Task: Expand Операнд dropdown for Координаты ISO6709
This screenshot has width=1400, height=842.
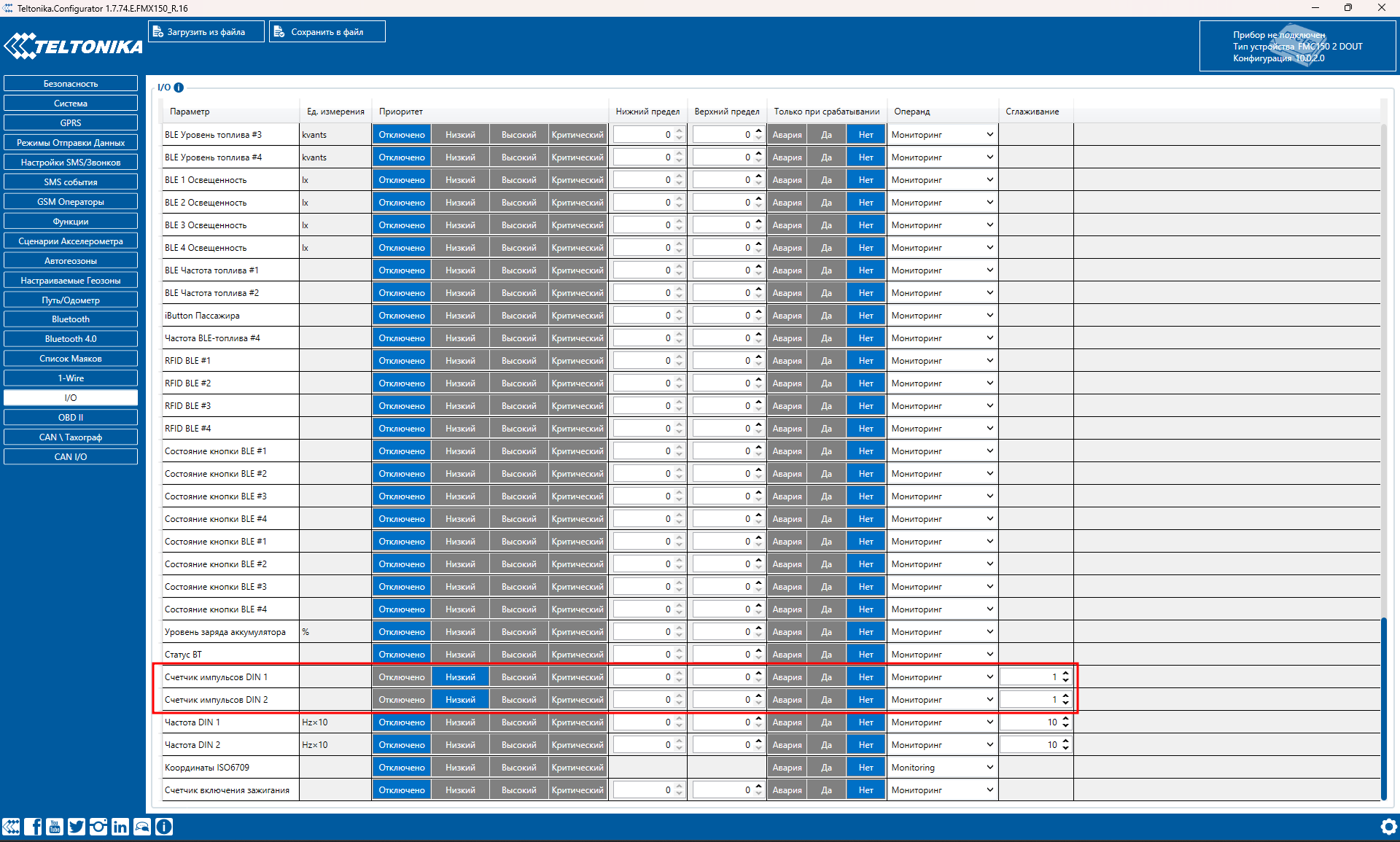Action: point(941,768)
